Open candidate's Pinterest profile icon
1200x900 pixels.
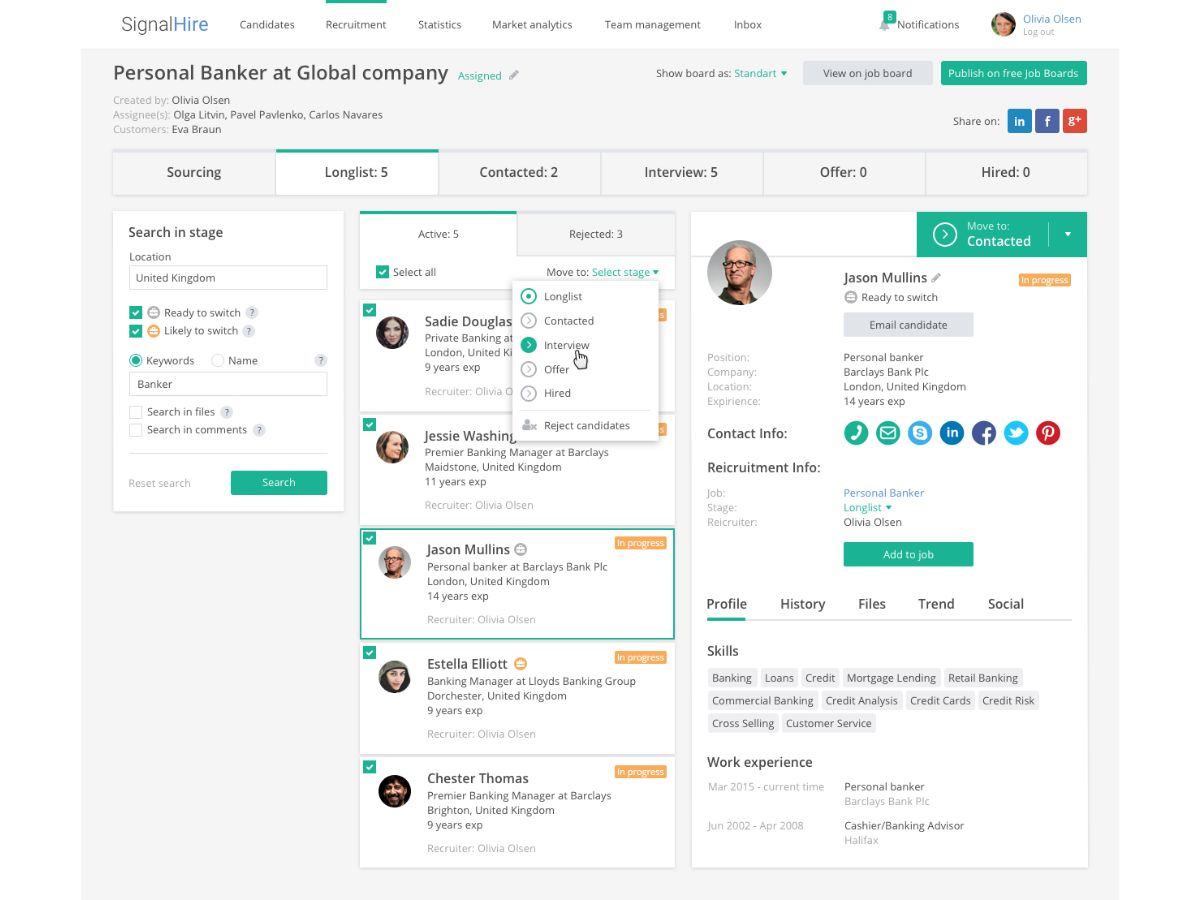click(1048, 433)
